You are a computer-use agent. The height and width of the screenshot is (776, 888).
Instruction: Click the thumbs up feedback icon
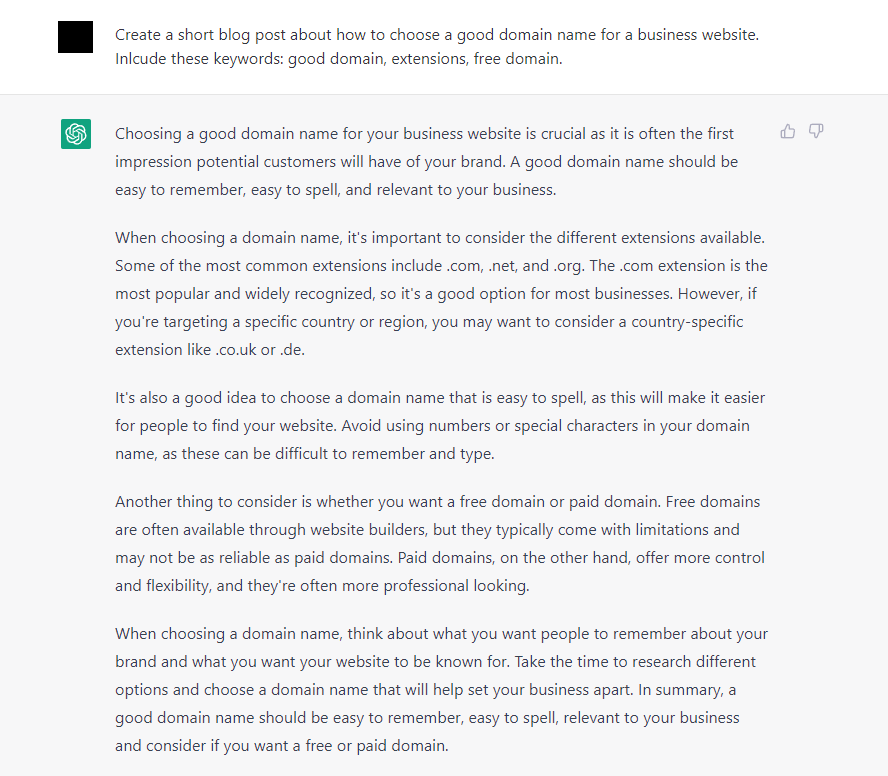pos(788,132)
